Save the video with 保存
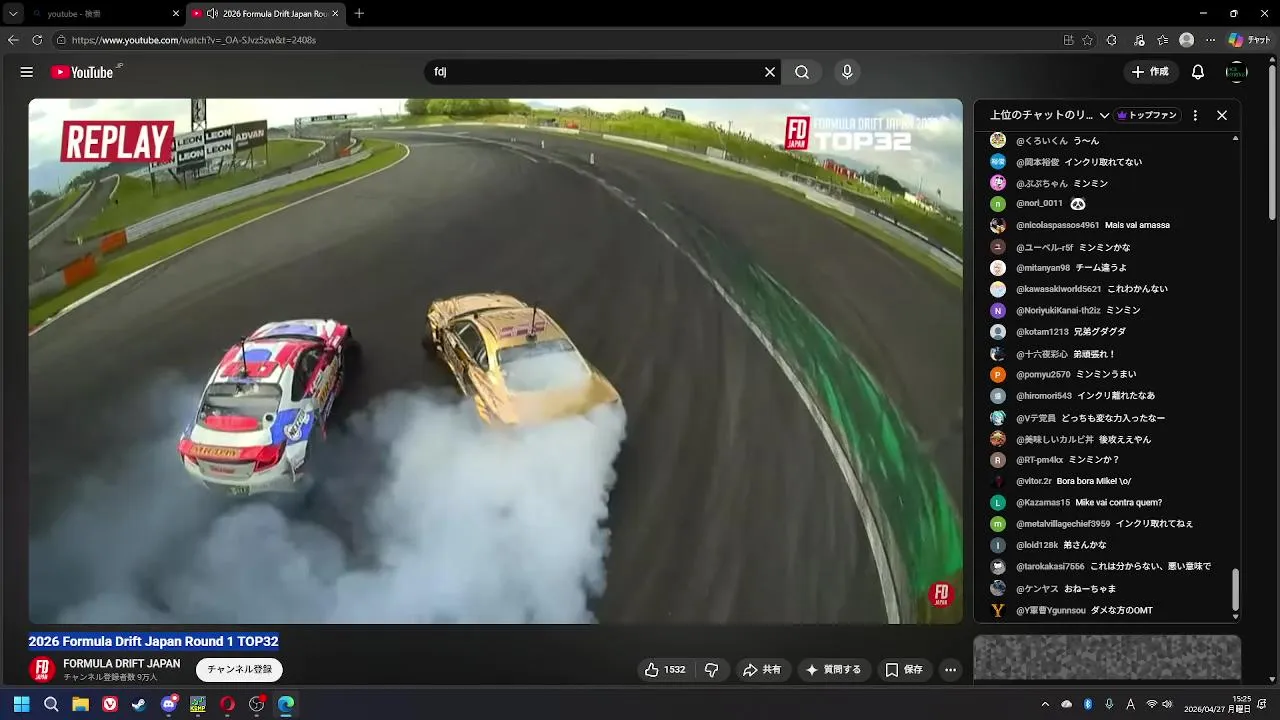The height and width of the screenshot is (720, 1280). coord(904,670)
